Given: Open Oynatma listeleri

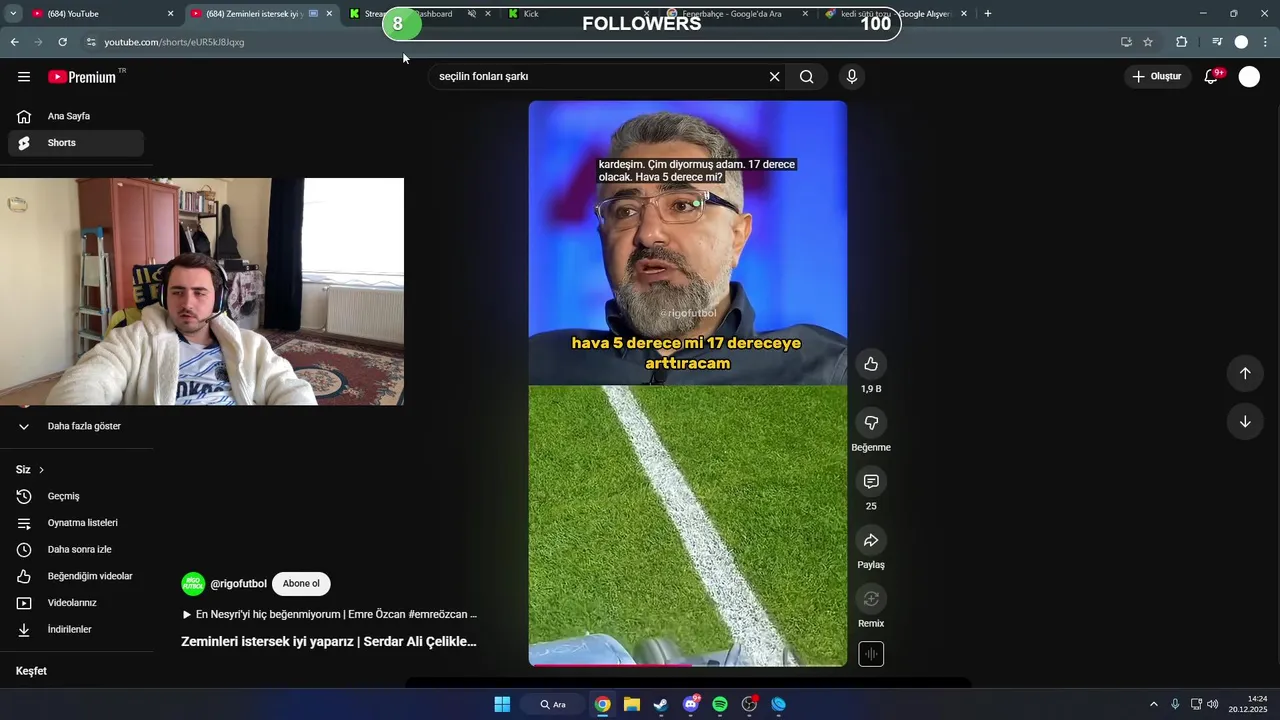Looking at the screenshot, I should pyautogui.click(x=76, y=523).
